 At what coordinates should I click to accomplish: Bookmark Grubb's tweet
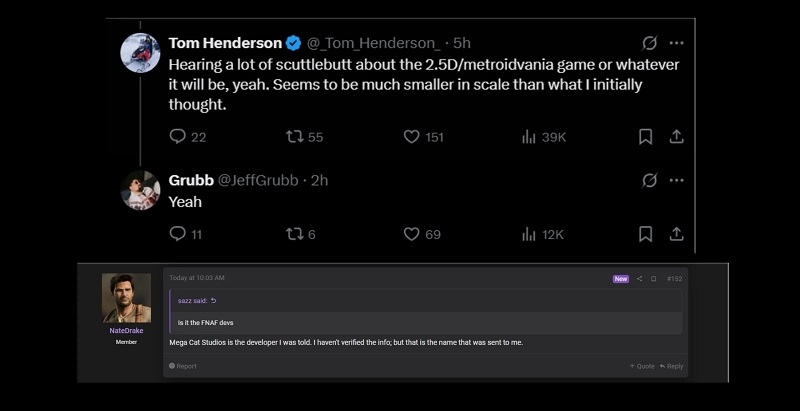pyautogui.click(x=646, y=234)
